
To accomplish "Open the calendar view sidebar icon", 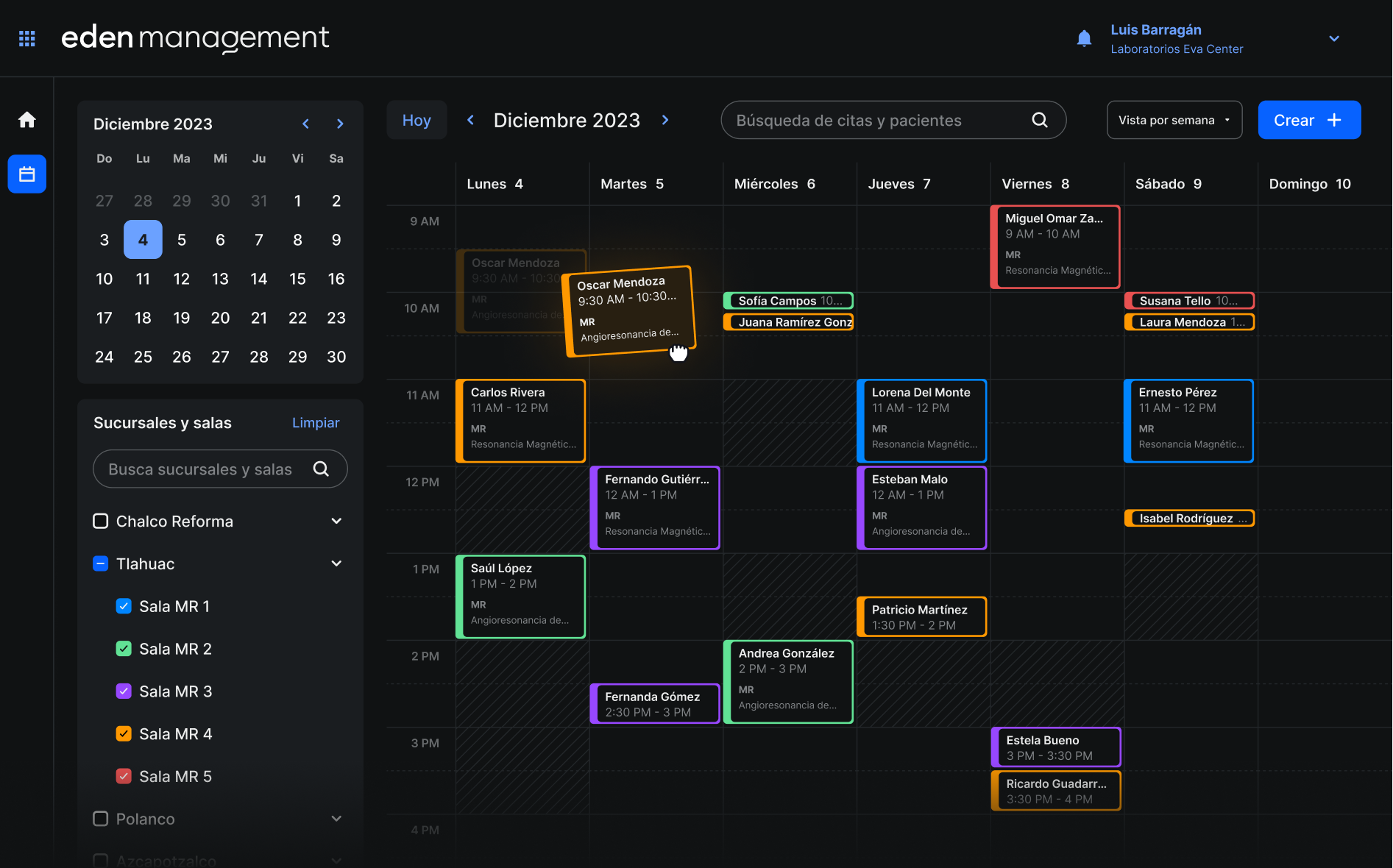I will click(27, 174).
